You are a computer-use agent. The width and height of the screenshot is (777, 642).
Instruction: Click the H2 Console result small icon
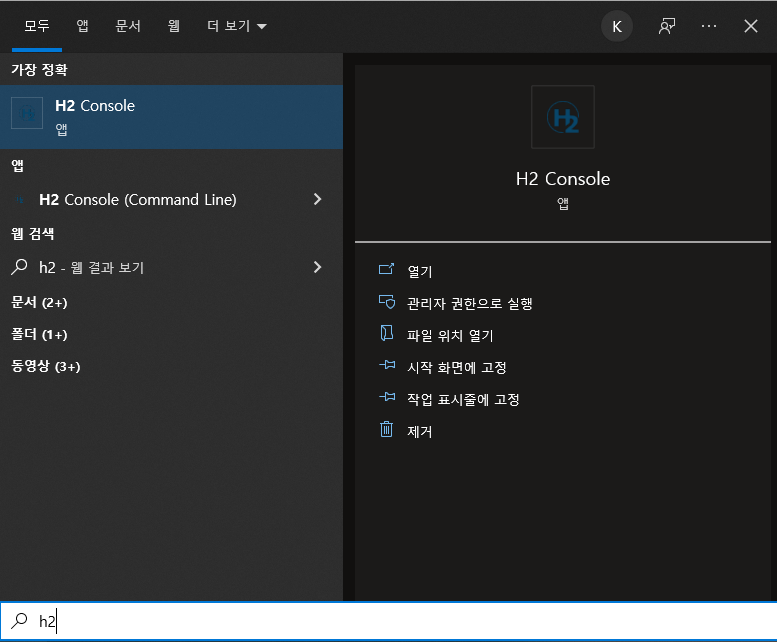click(27, 113)
